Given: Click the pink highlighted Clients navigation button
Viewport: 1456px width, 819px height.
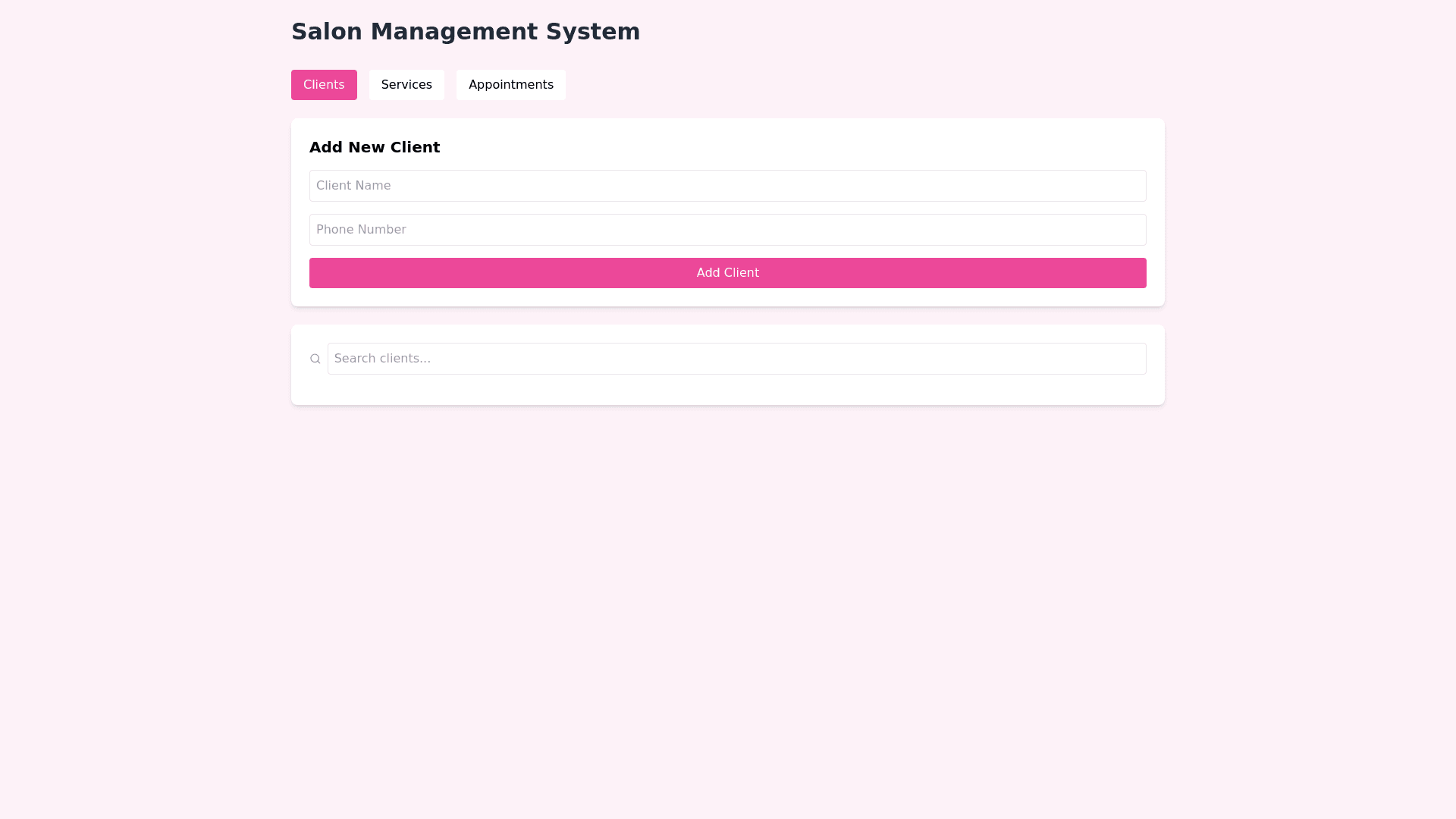Looking at the screenshot, I should 324,85.
